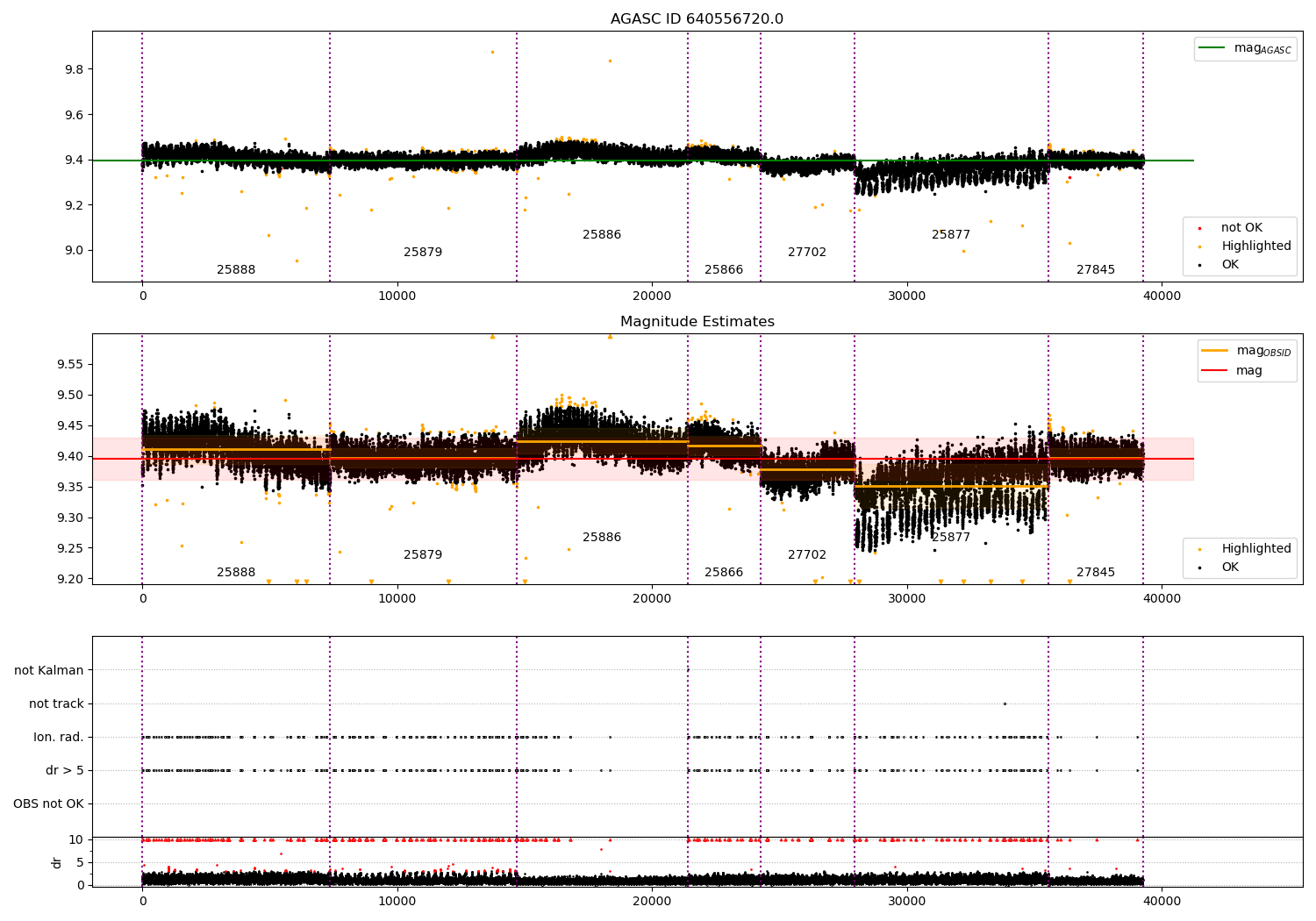Click obsid label 25879 in Magnitude Estimates plot
This screenshot has width=1316, height=921.
point(423,555)
